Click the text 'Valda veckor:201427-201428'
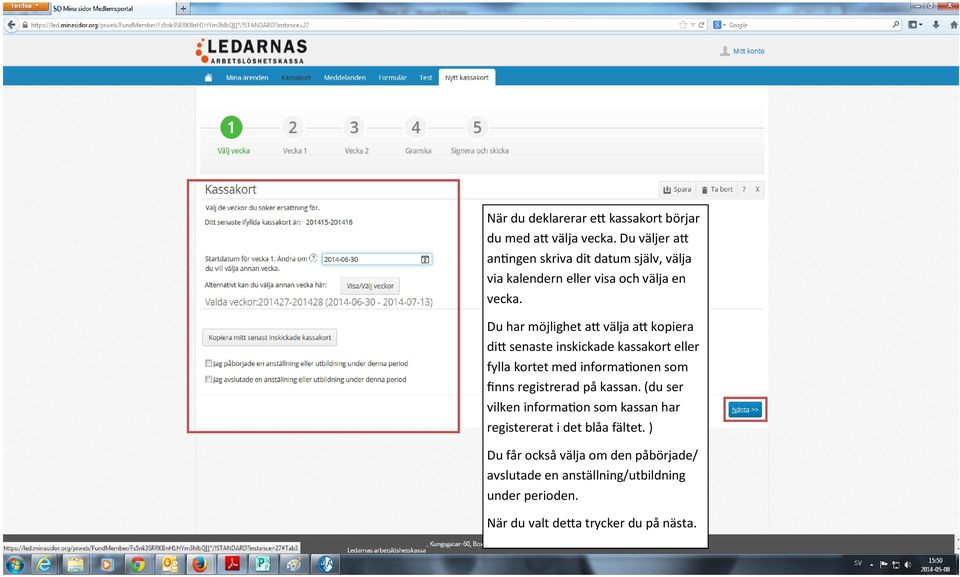 (x=264, y=302)
